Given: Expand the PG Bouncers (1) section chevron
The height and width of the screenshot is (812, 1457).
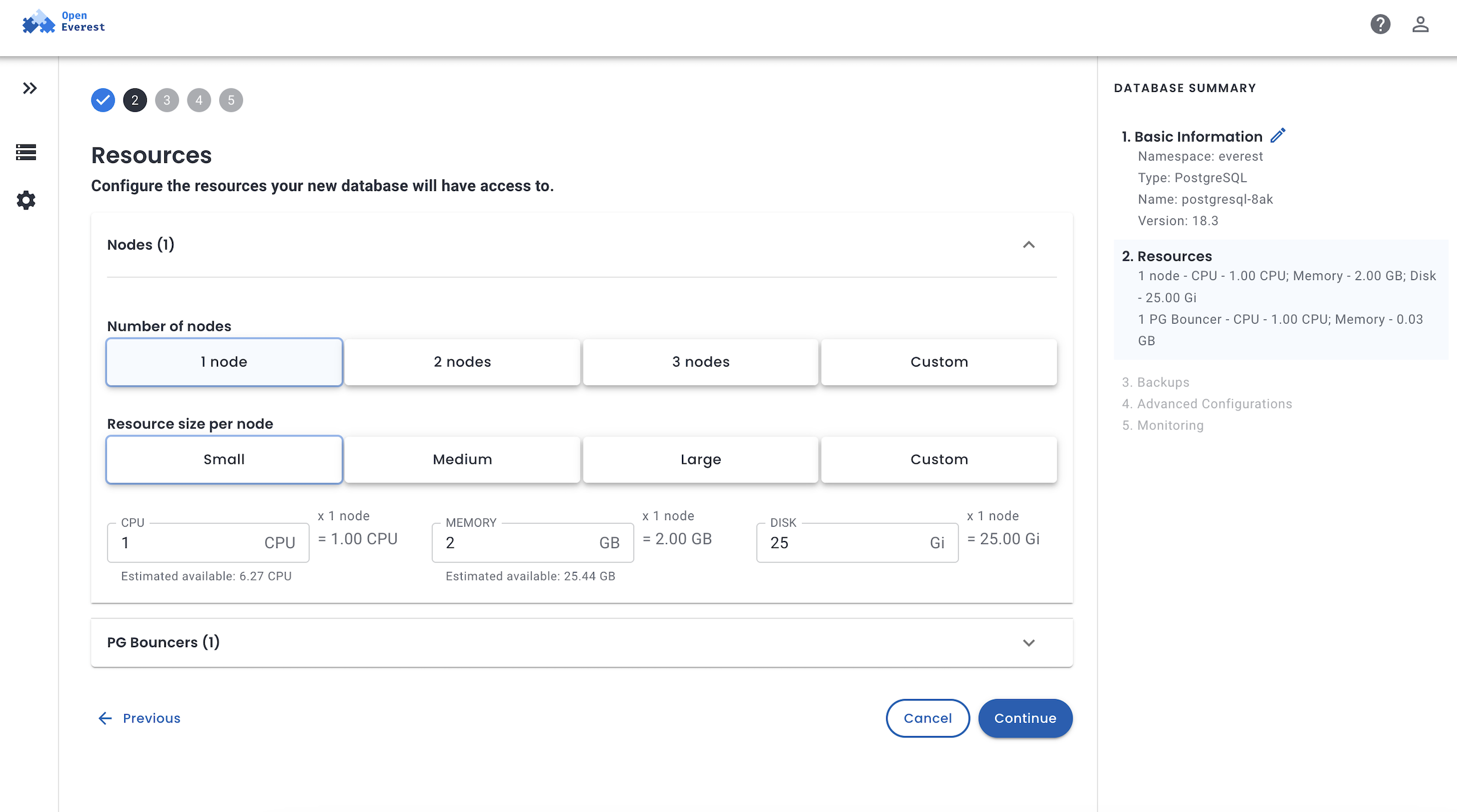Looking at the screenshot, I should pyautogui.click(x=1028, y=643).
